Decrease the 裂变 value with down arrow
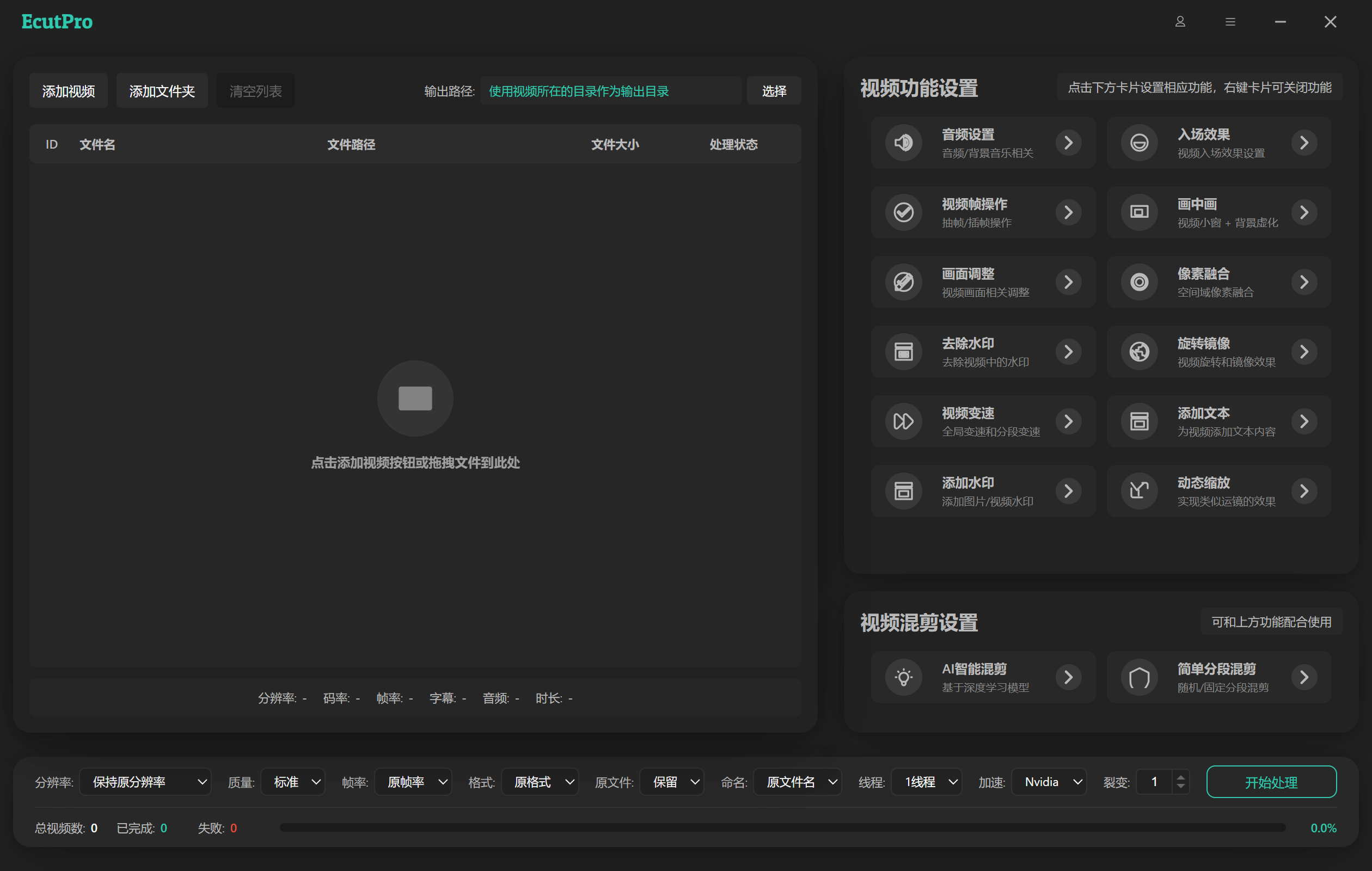This screenshot has width=1372, height=871. [1181, 787]
